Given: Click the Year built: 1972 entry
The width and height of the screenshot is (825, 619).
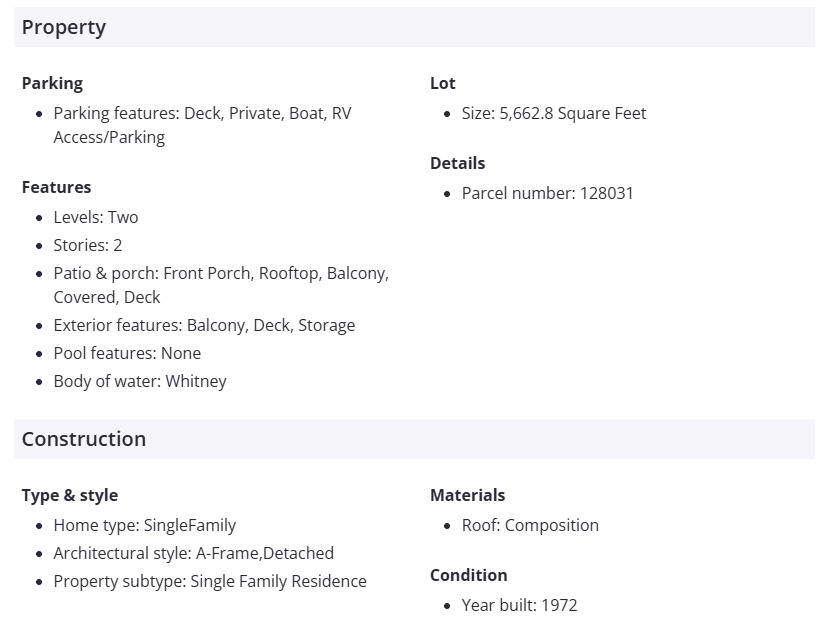Looking at the screenshot, I should (x=520, y=605).
